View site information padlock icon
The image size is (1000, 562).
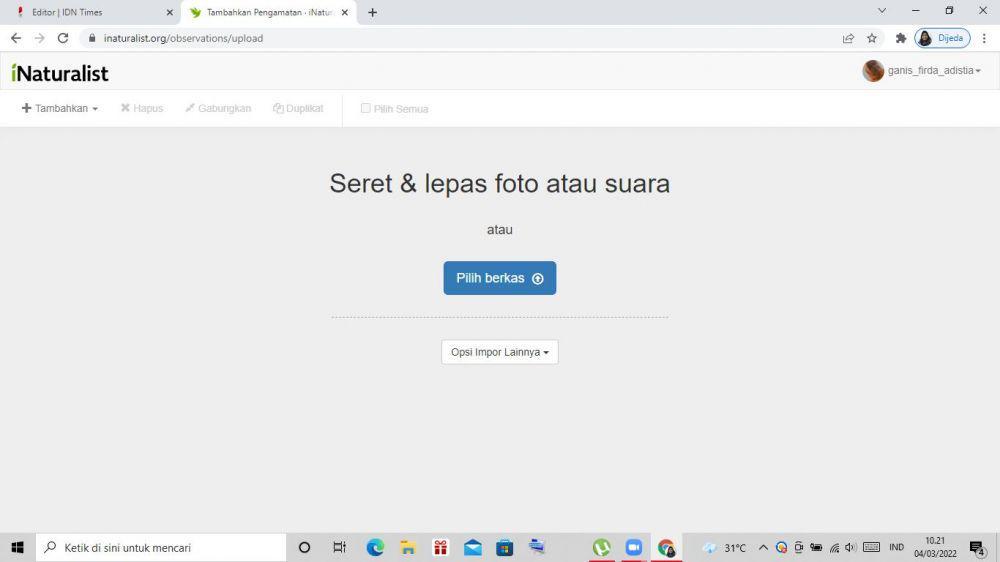coord(92,38)
